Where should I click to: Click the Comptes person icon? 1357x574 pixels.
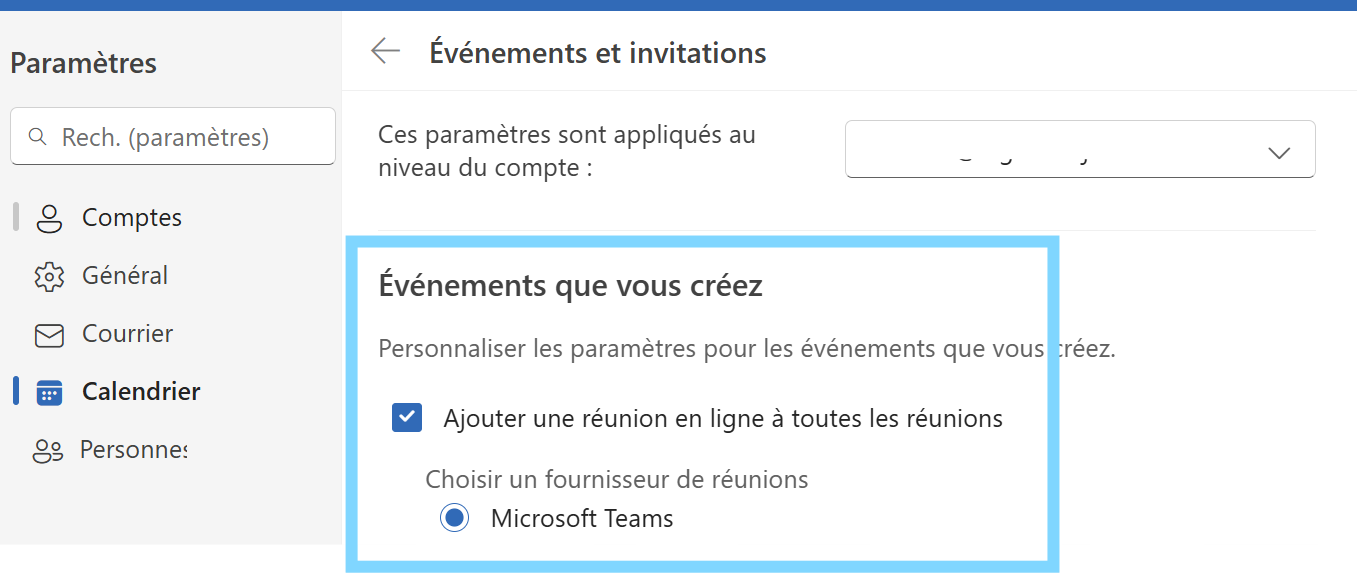pos(48,218)
